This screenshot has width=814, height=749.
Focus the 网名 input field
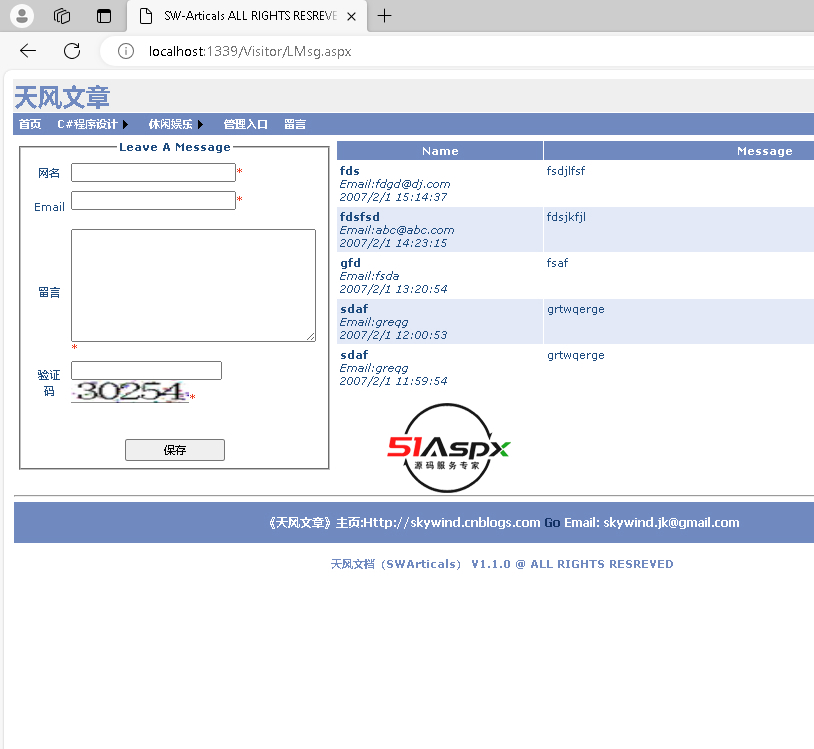click(x=153, y=172)
